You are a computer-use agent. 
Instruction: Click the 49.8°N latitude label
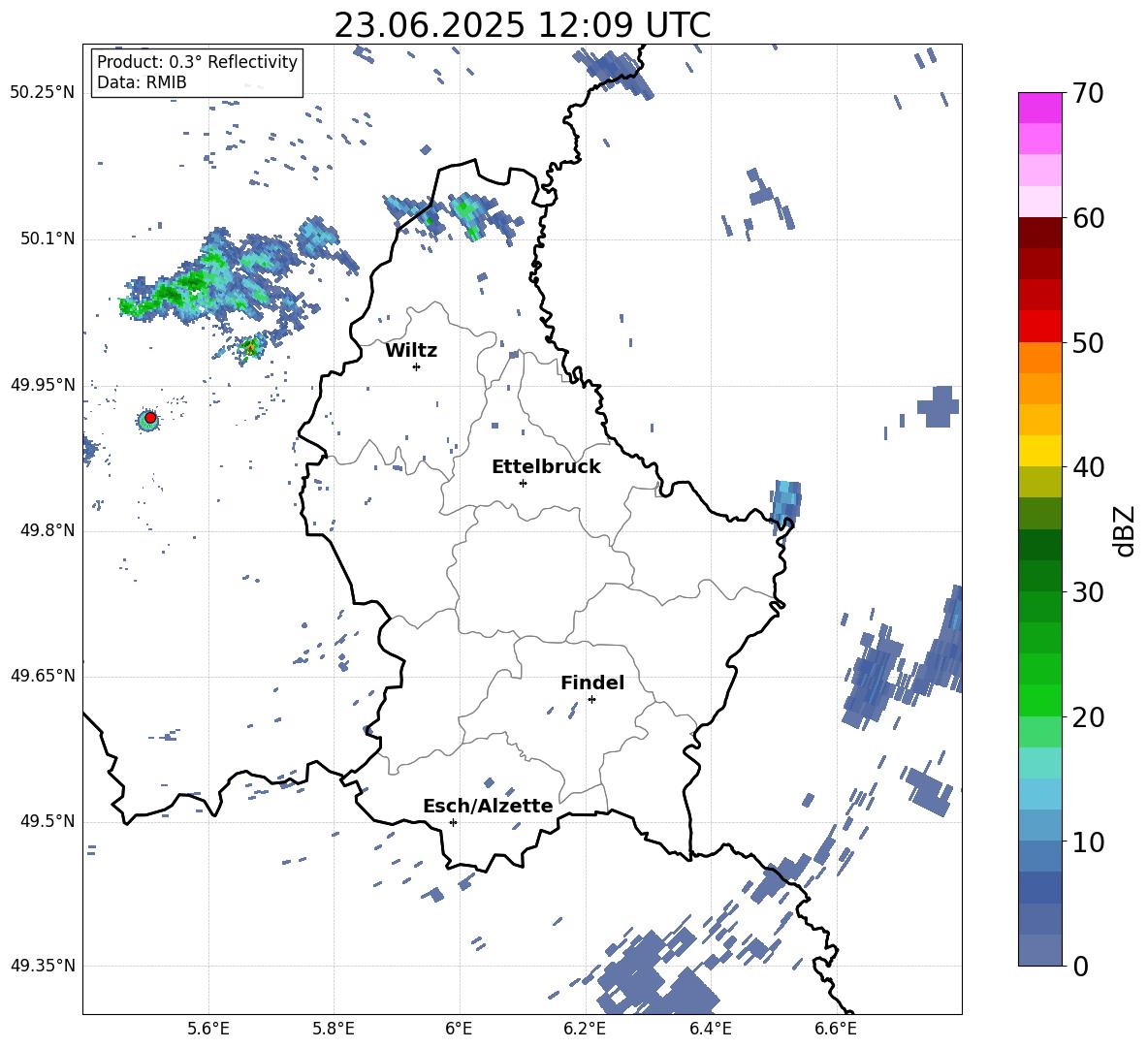48,530
